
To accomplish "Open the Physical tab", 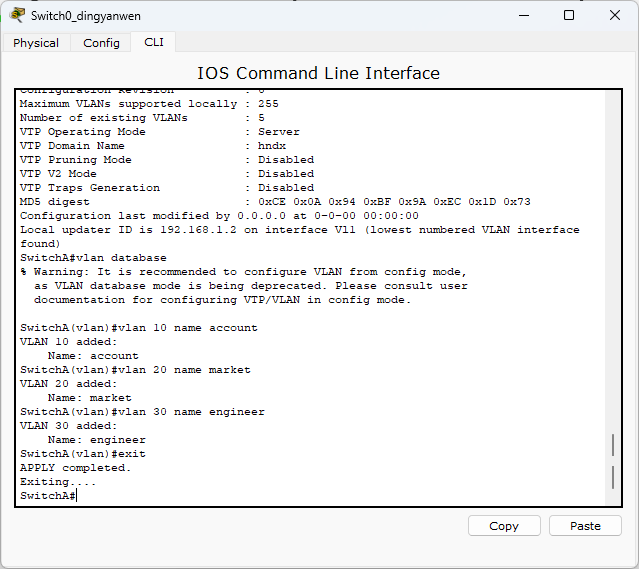I will click(36, 43).
